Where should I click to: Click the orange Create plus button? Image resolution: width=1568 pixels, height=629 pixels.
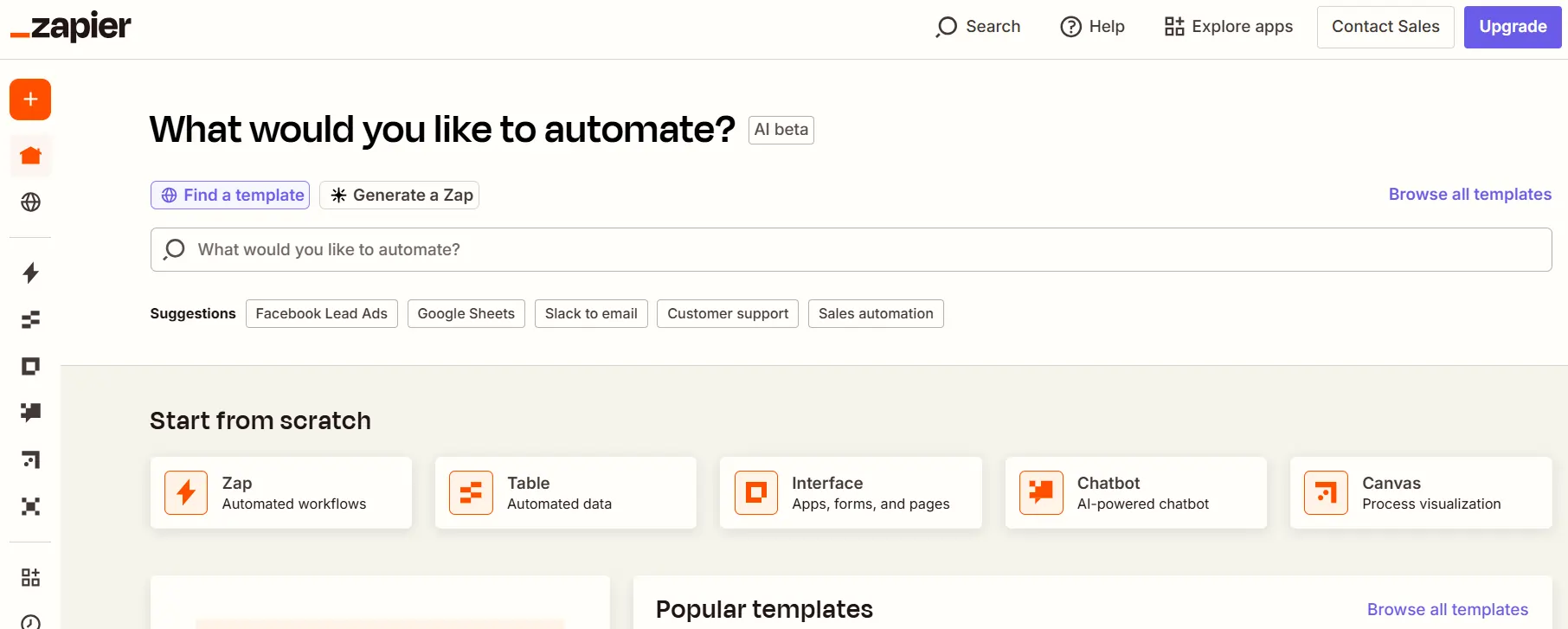tap(30, 99)
